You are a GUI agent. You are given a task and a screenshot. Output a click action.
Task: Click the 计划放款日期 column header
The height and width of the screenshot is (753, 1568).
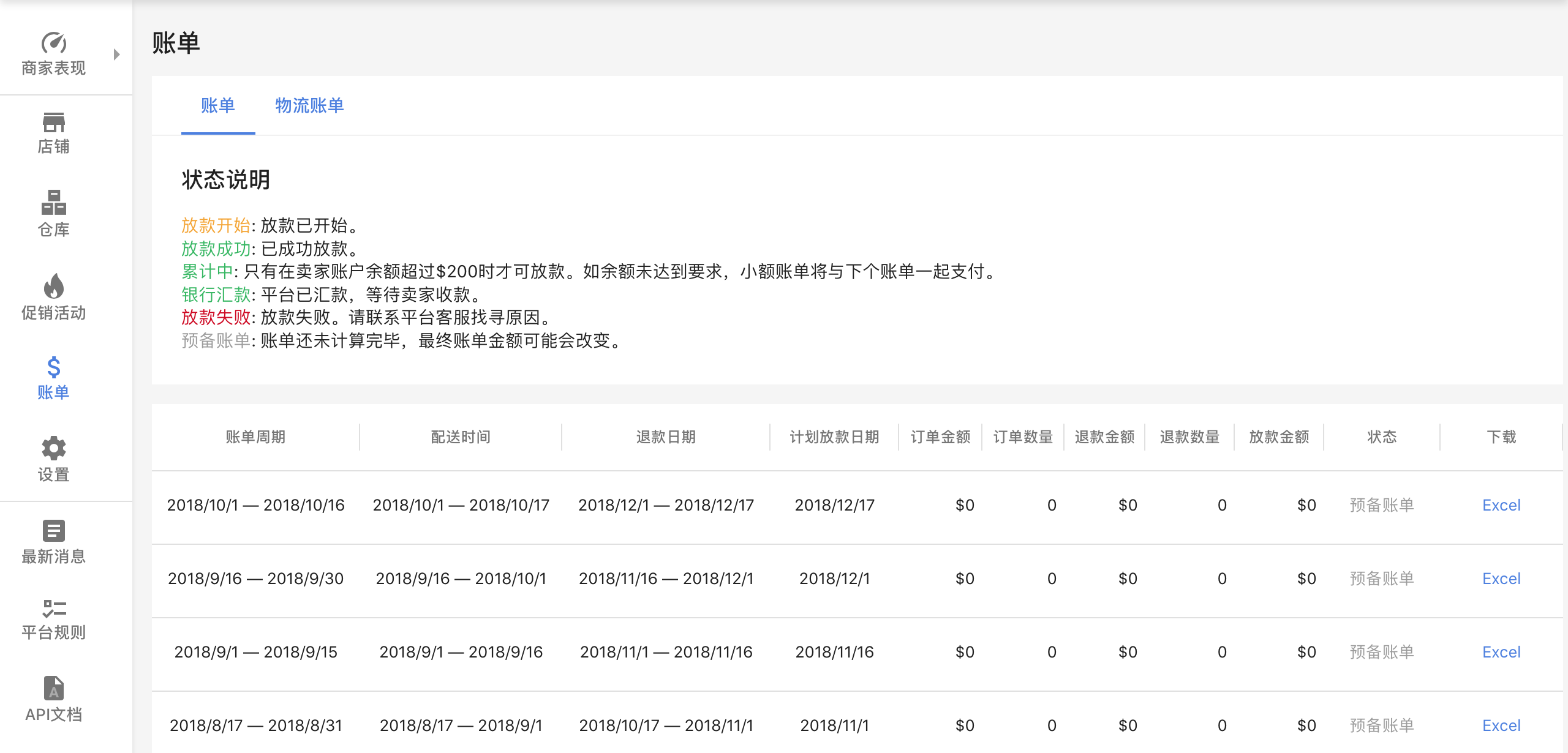pyautogui.click(x=834, y=436)
